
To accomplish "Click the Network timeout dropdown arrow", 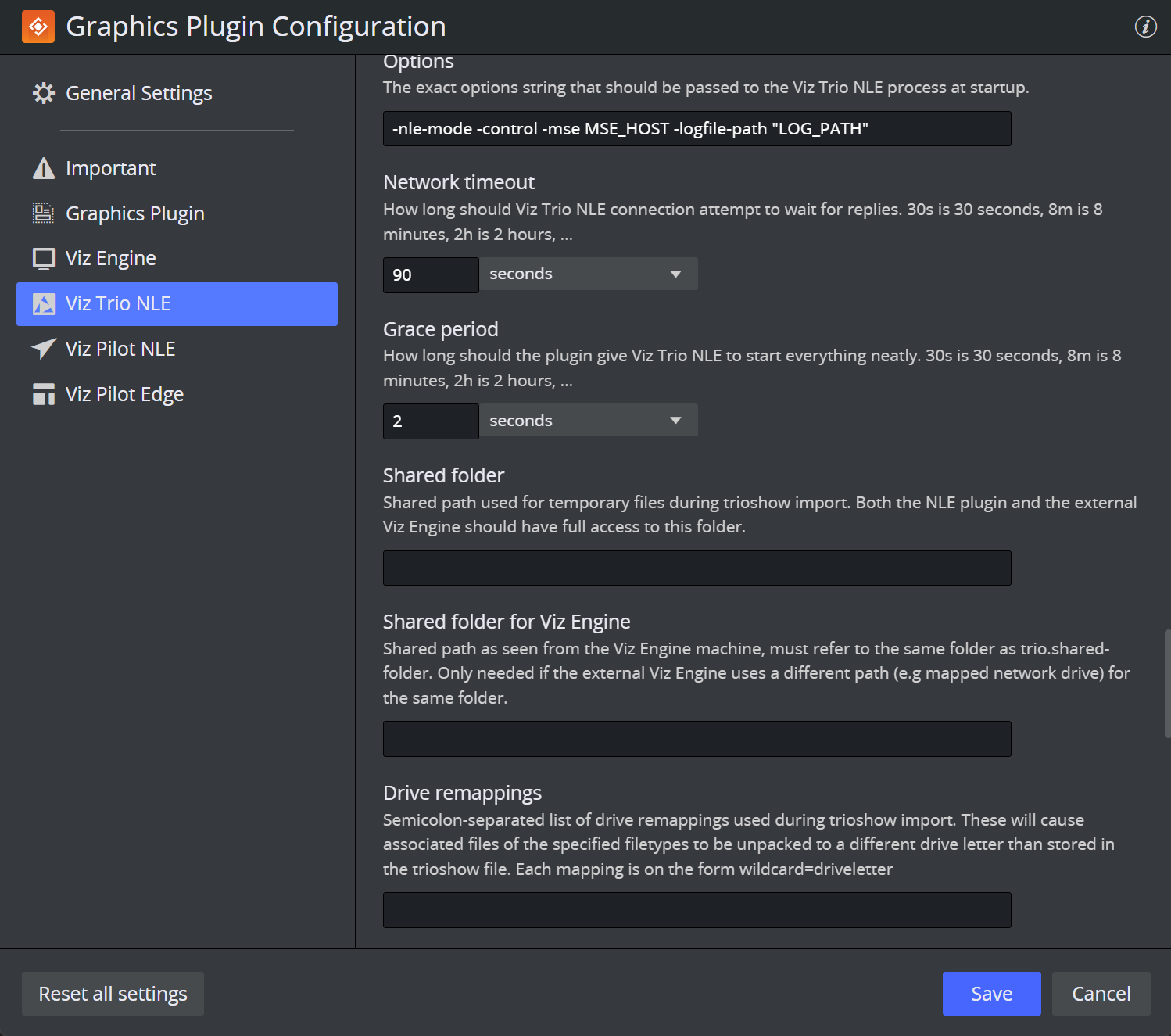I will point(676,274).
